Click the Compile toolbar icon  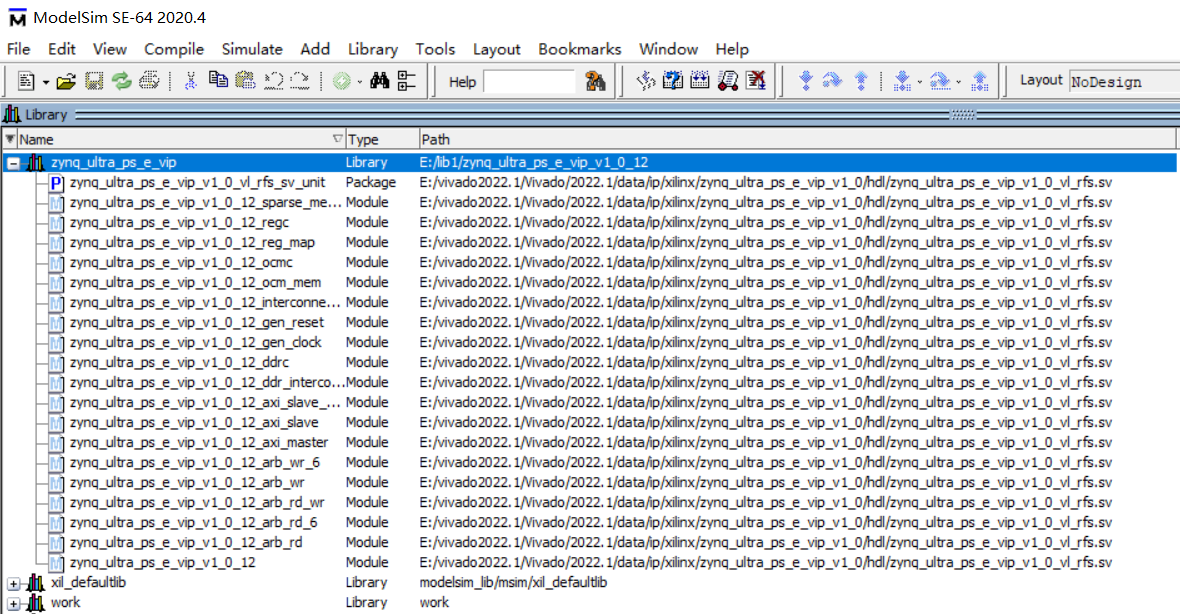pyautogui.click(x=646, y=81)
